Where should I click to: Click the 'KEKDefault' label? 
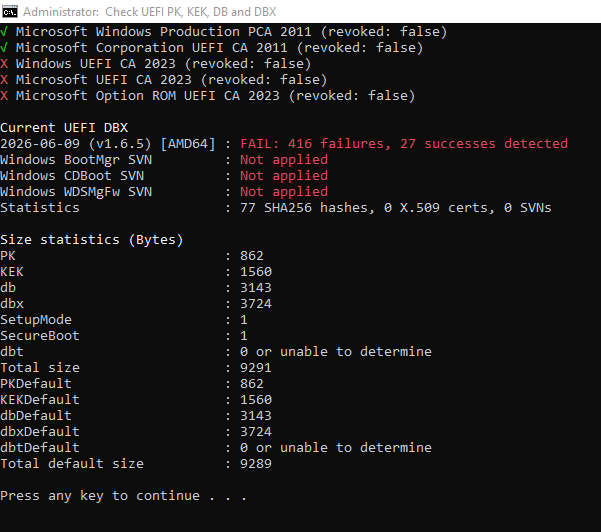click(x=40, y=399)
